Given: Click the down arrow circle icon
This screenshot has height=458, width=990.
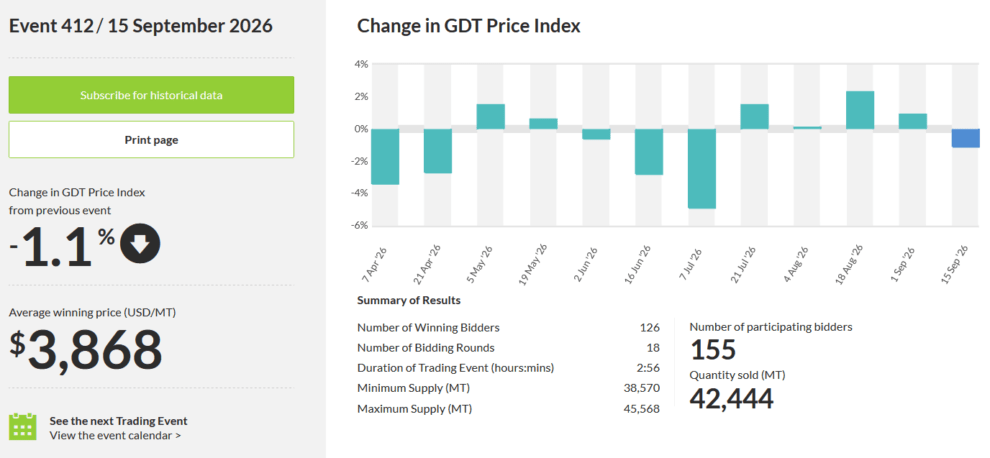Looking at the screenshot, I should click(x=140, y=243).
